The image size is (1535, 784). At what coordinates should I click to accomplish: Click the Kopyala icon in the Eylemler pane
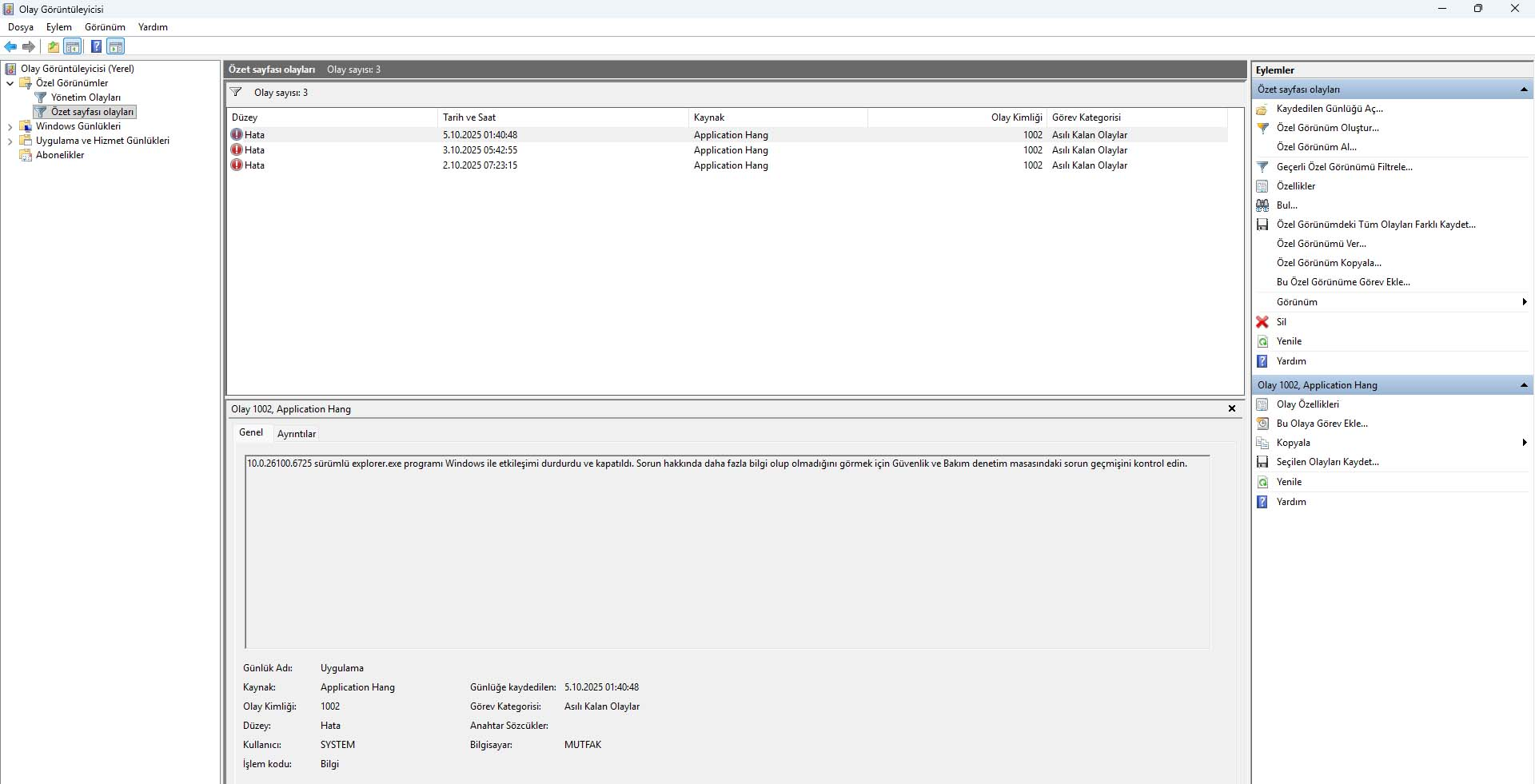point(1262,443)
